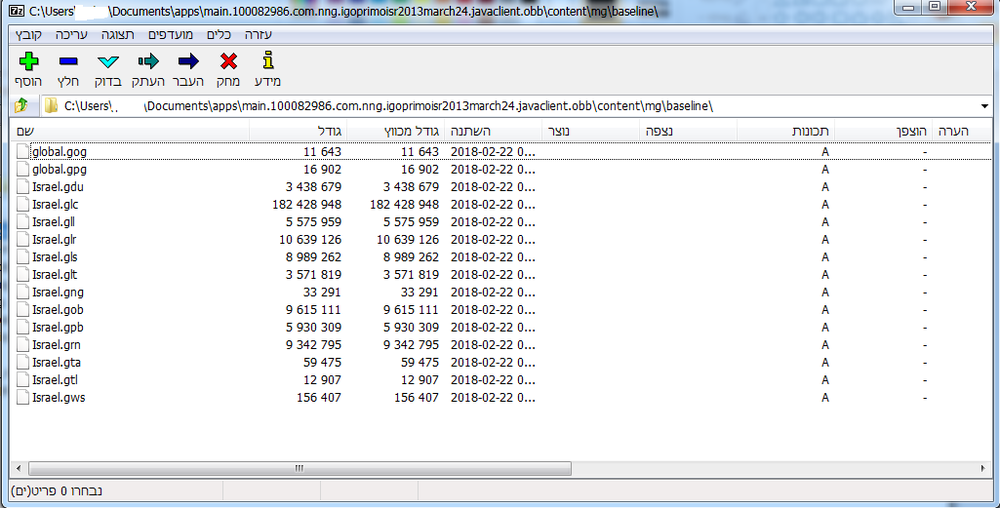Sort by Packed Size (גודל מכווץ) header

pyautogui.click(x=395, y=131)
